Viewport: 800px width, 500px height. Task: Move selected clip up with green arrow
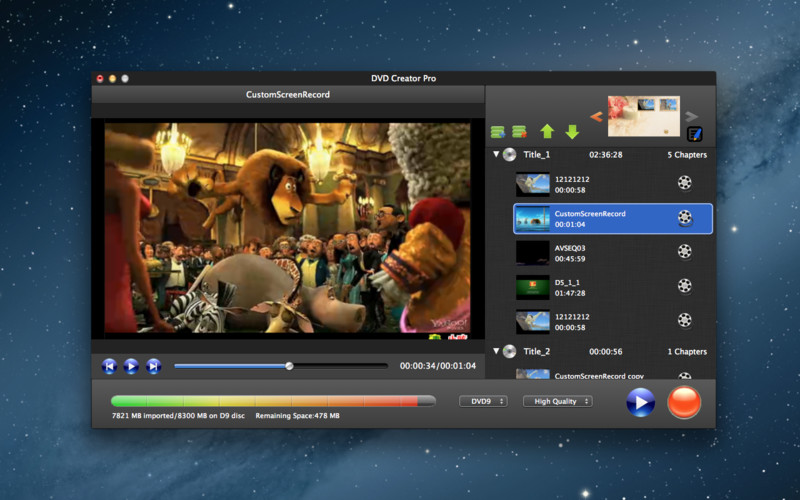(x=547, y=132)
